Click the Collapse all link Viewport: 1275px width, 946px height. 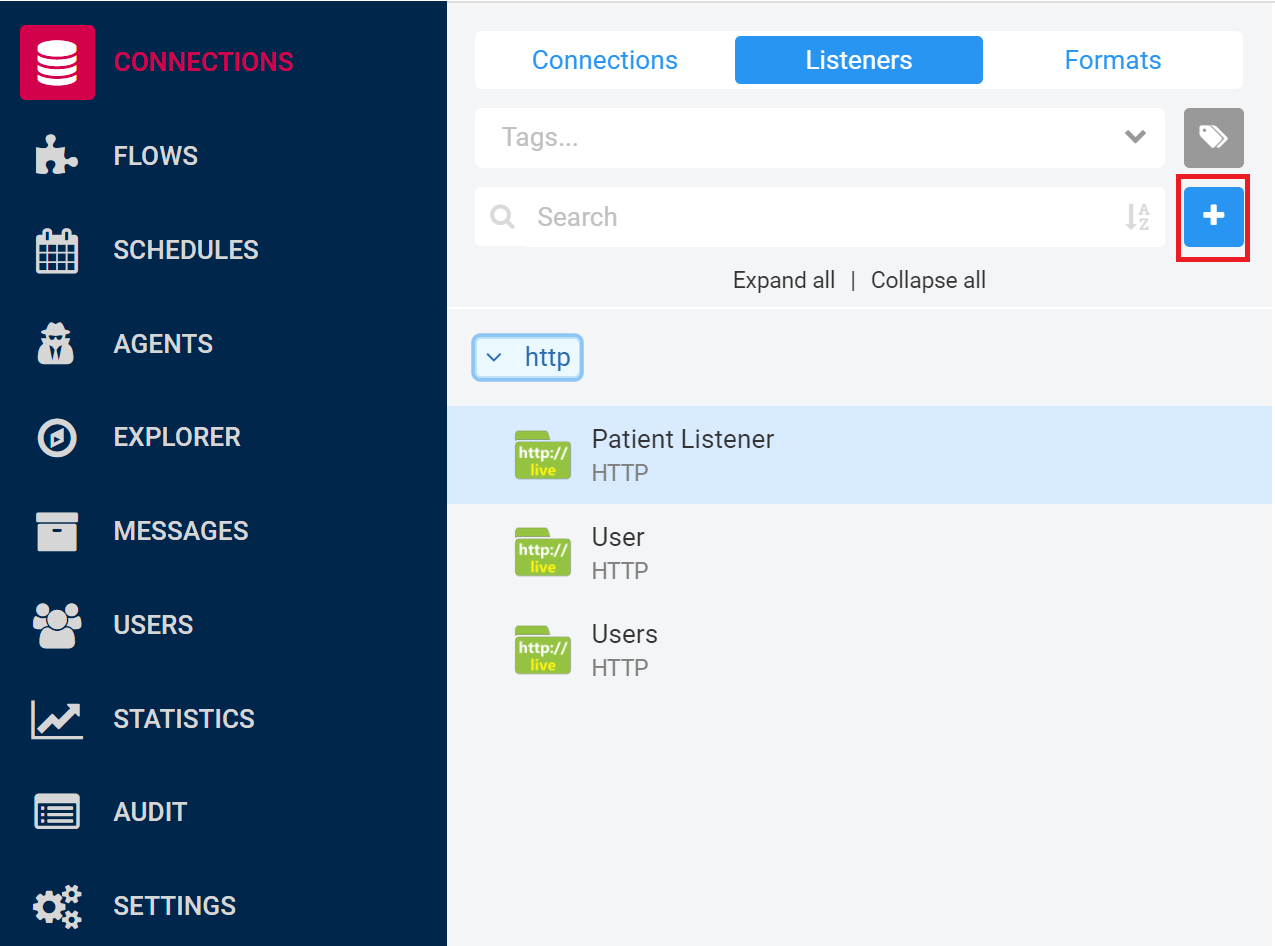(928, 280)
